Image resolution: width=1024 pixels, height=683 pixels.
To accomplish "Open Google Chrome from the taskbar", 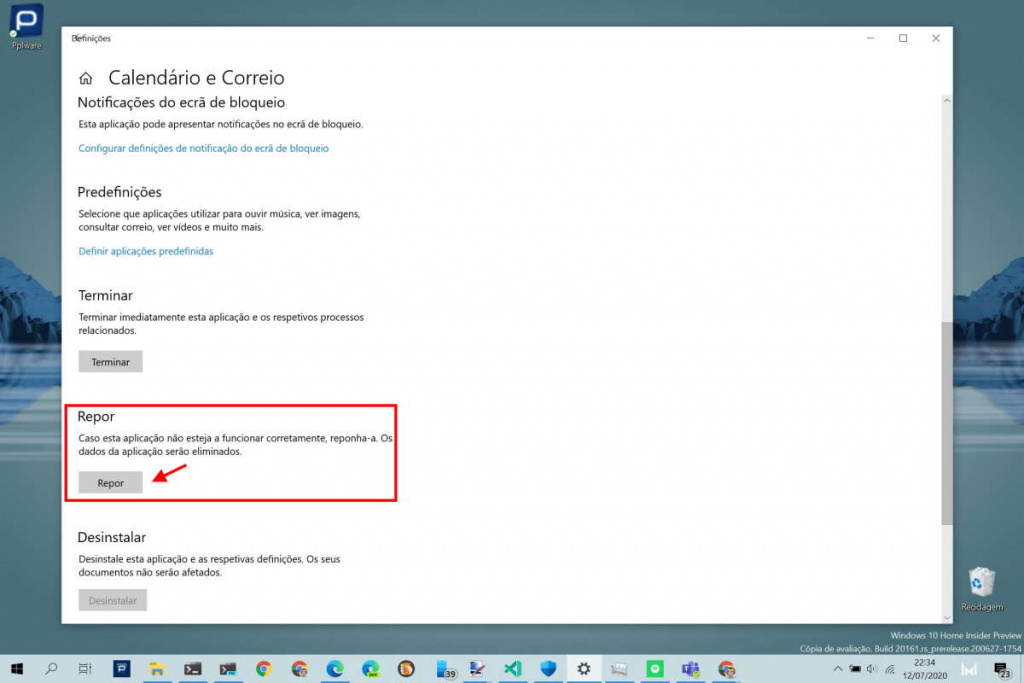I will click(263, 669).
